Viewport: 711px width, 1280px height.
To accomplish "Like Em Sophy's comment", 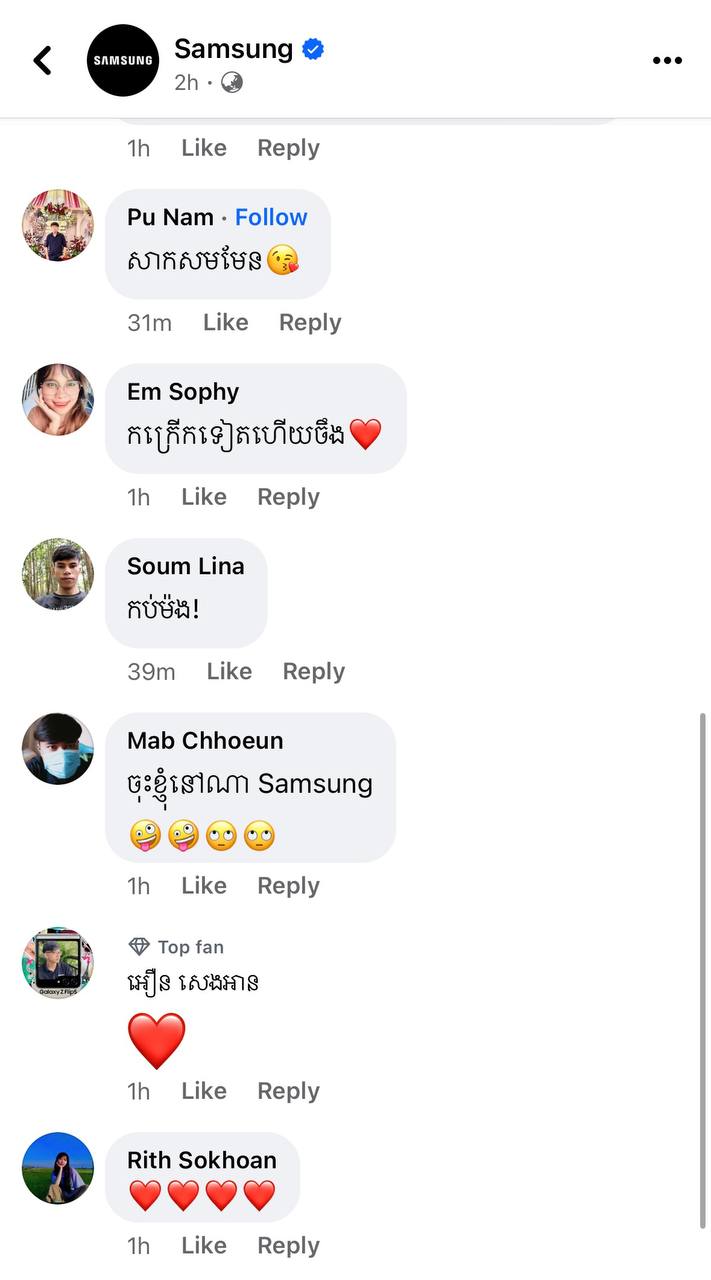I will point(204,497).
